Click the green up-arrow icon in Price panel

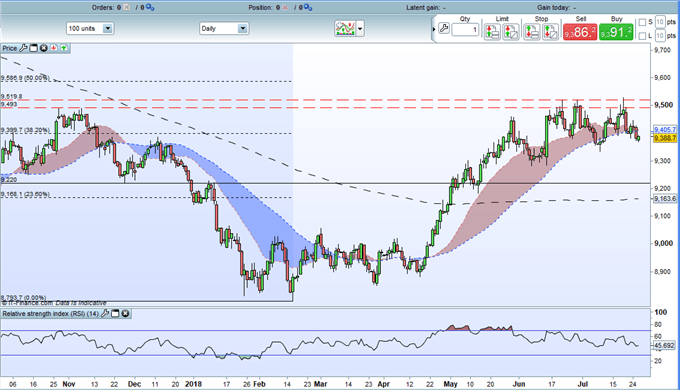[x=64, y=48]
